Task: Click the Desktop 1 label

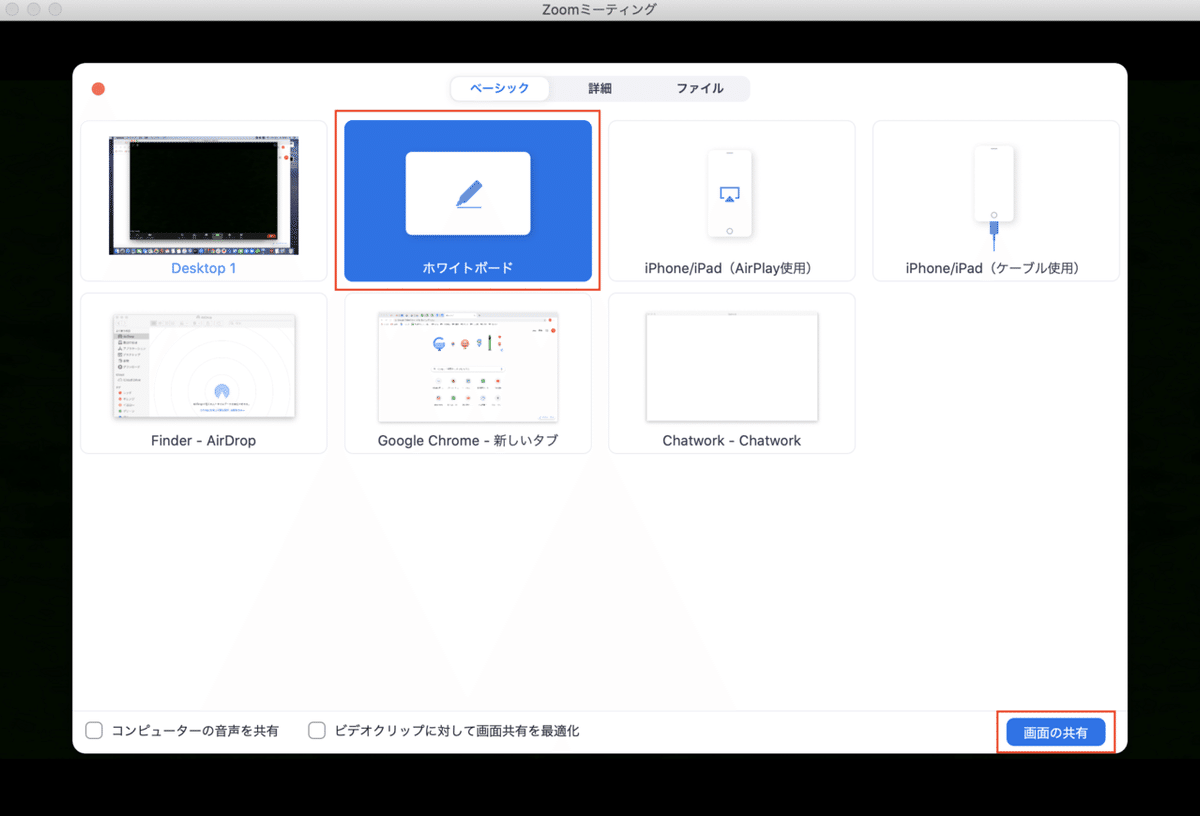Action: [x=203, y=267]
